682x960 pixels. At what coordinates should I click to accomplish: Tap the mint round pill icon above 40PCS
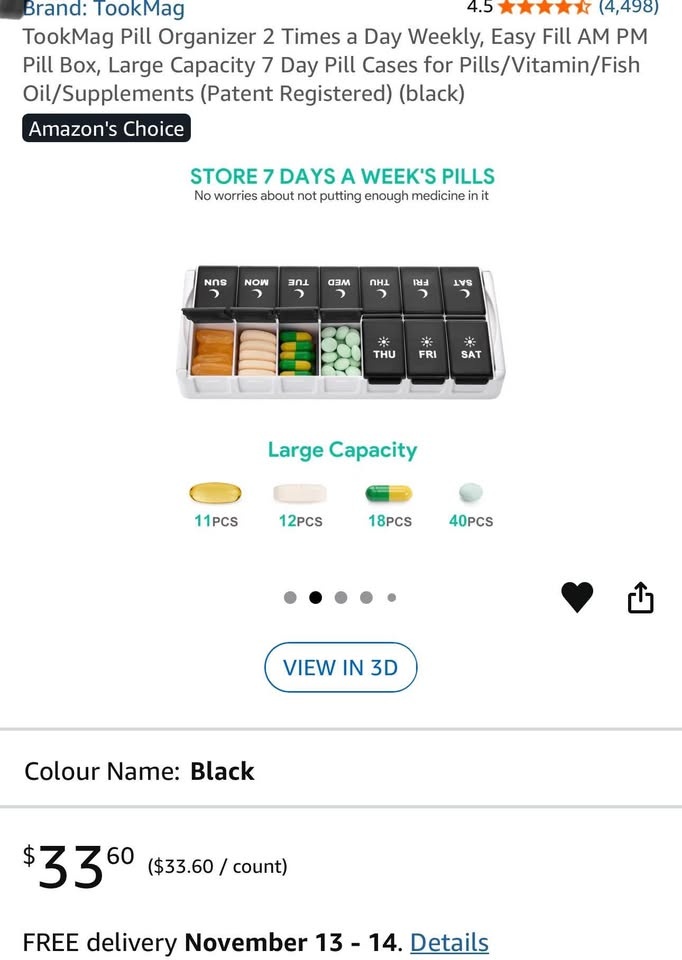[471, 492]
